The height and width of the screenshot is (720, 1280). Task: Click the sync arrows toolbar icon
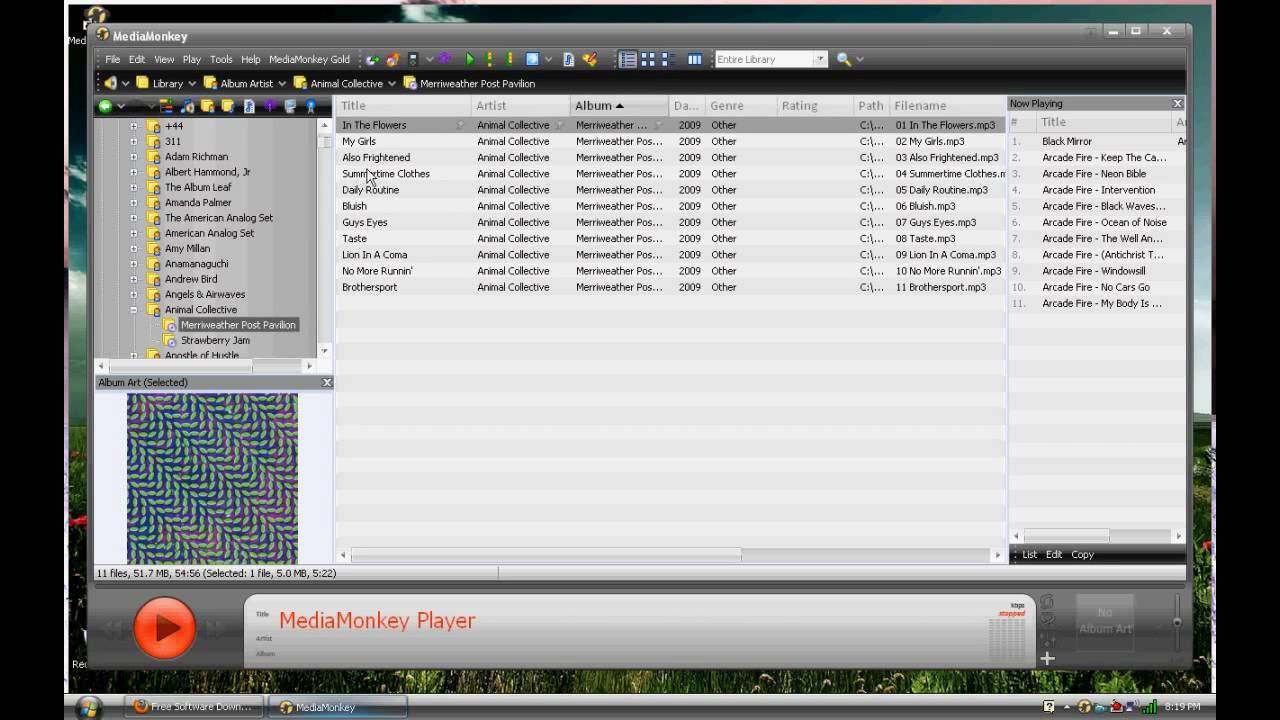[372, 60]
